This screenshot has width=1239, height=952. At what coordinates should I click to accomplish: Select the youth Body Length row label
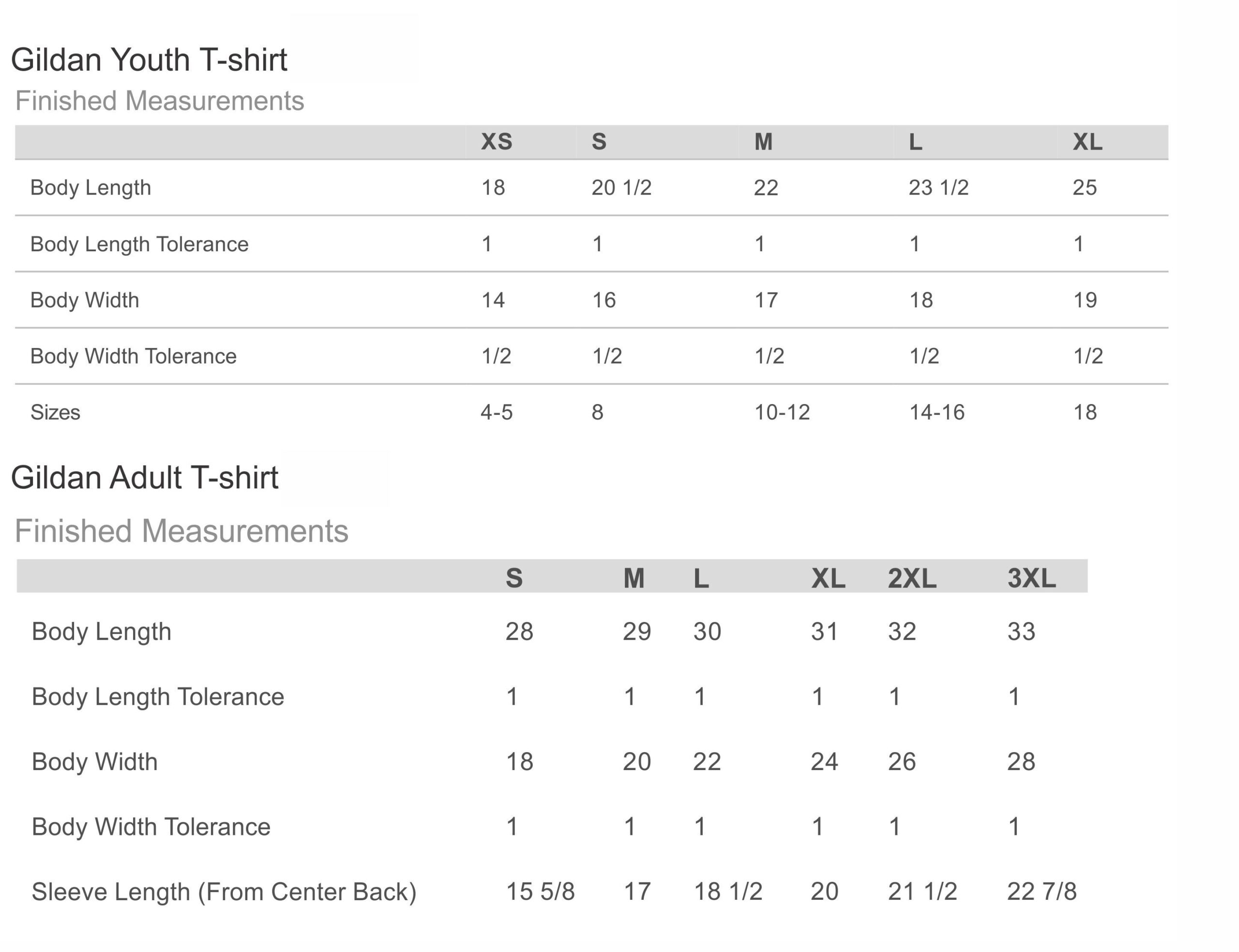[91, 188]
